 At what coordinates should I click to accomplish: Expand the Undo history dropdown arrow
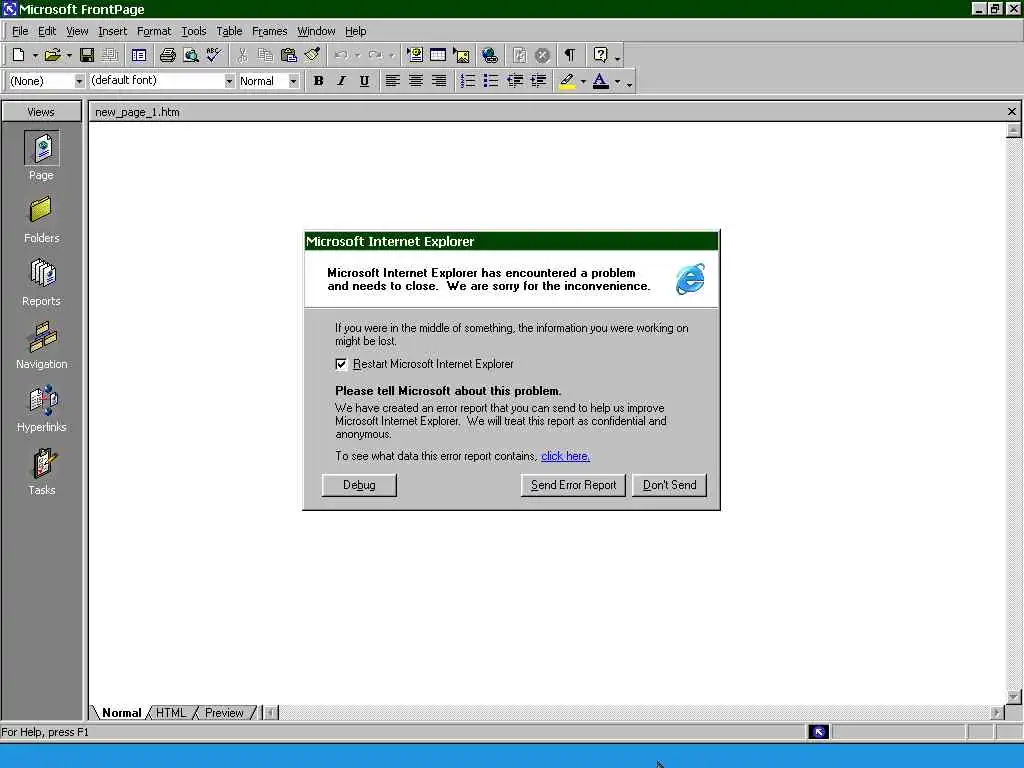pos(357,56)
